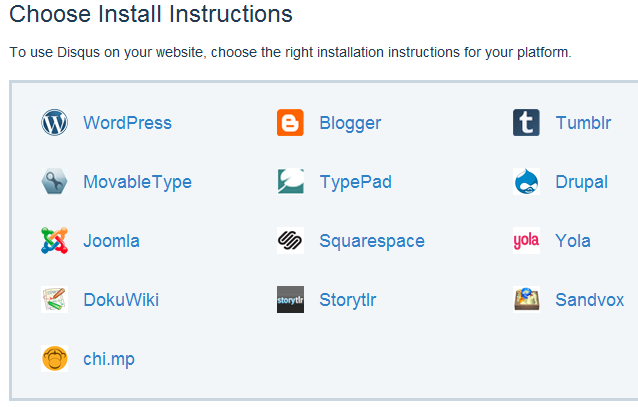Select the Storytlr text link
Screen dimensions: 638x407
[x=347, y=301]
